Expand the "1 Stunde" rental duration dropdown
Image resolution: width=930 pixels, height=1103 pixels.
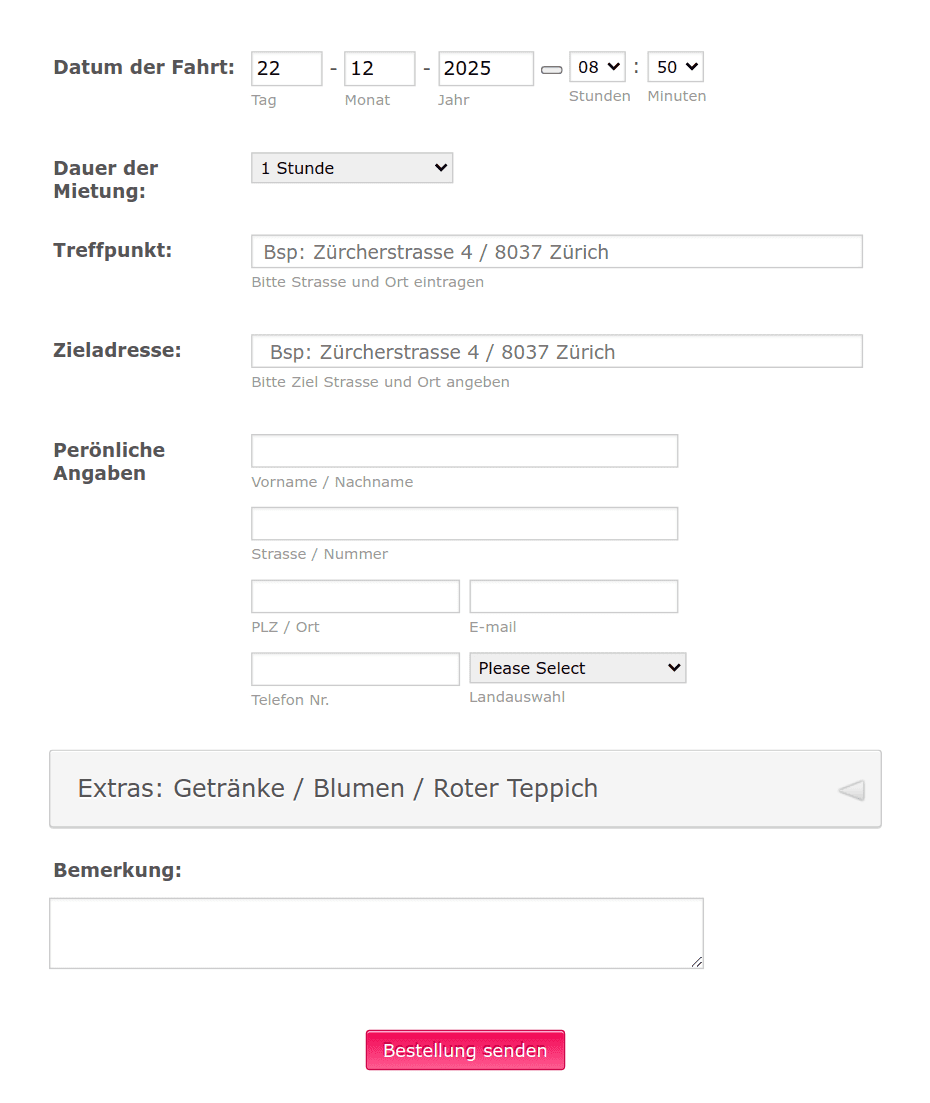(x=351, y=167)
